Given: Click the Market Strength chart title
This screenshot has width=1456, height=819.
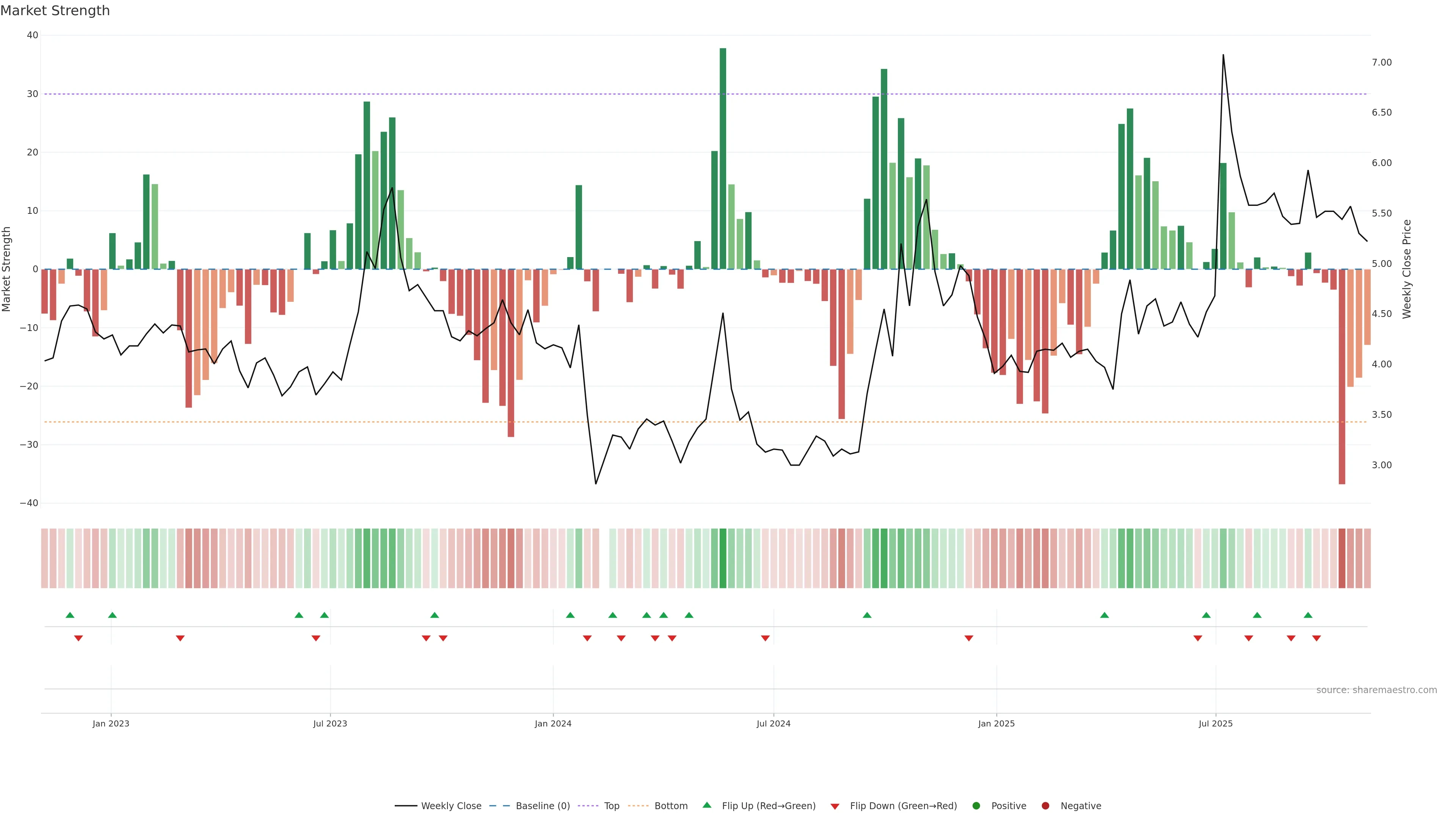Looking at the screenshot, I should pos(55,11).
